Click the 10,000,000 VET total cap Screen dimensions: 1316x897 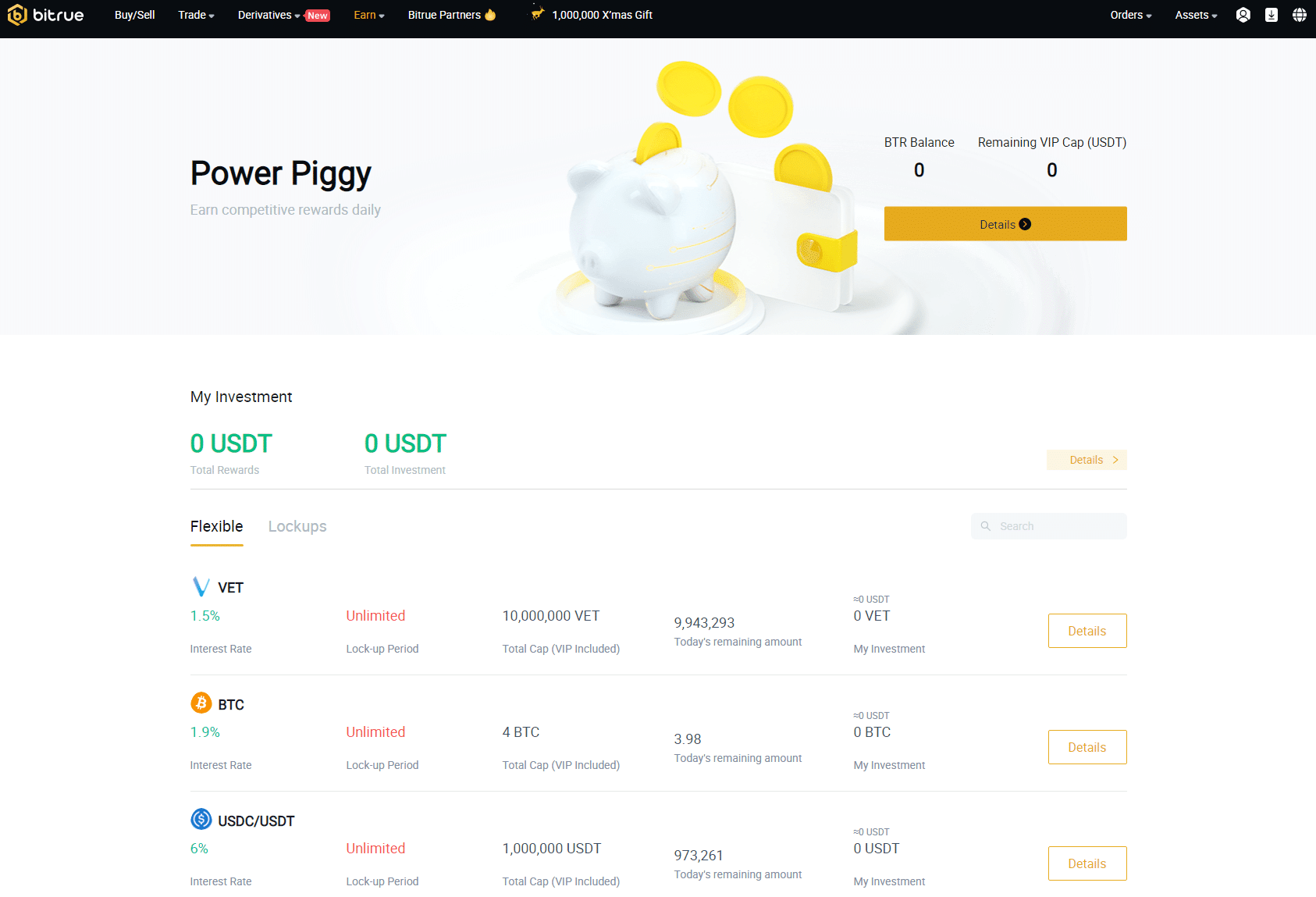click(551, 616)
